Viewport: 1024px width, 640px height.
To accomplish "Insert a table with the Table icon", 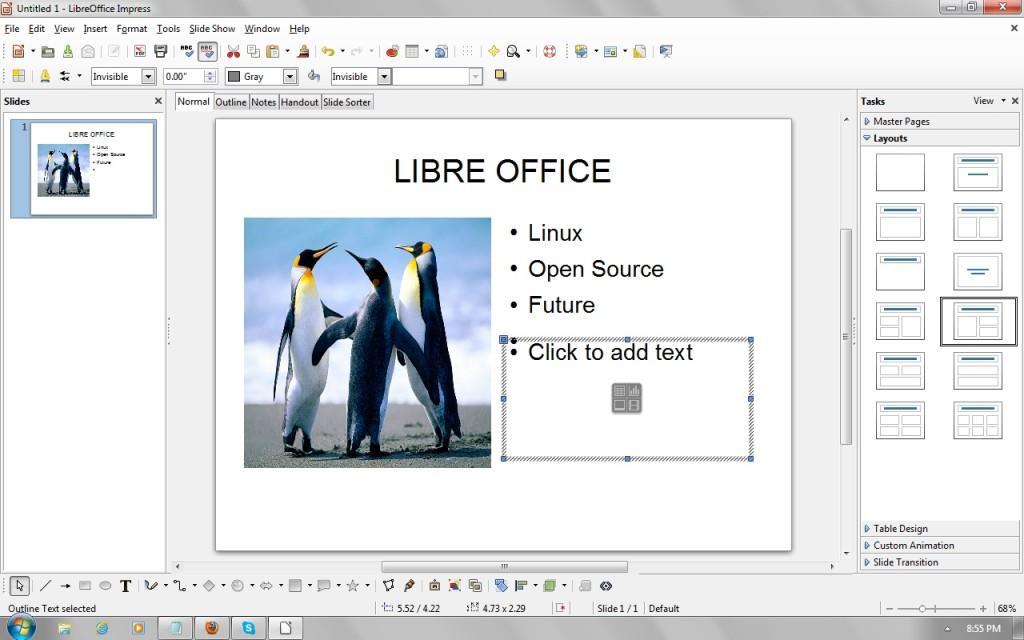I will coord(412,52).
